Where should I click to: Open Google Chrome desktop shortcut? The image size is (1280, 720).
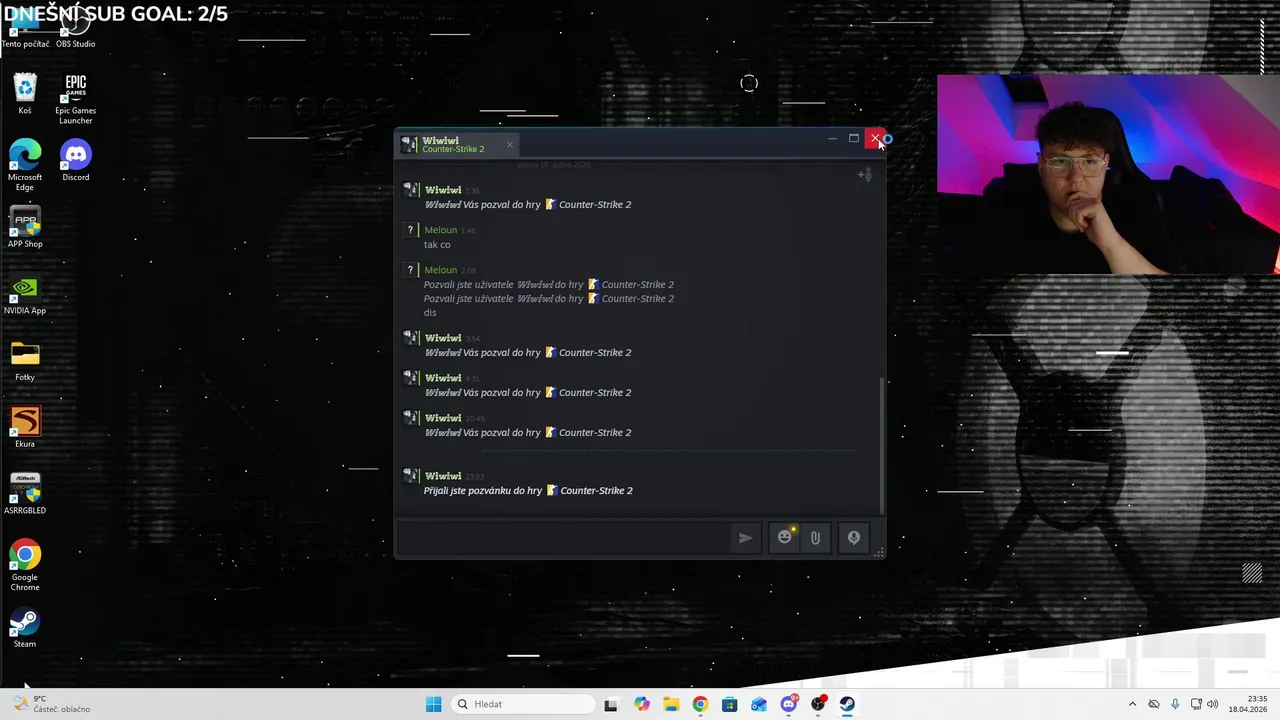[25, 566]
